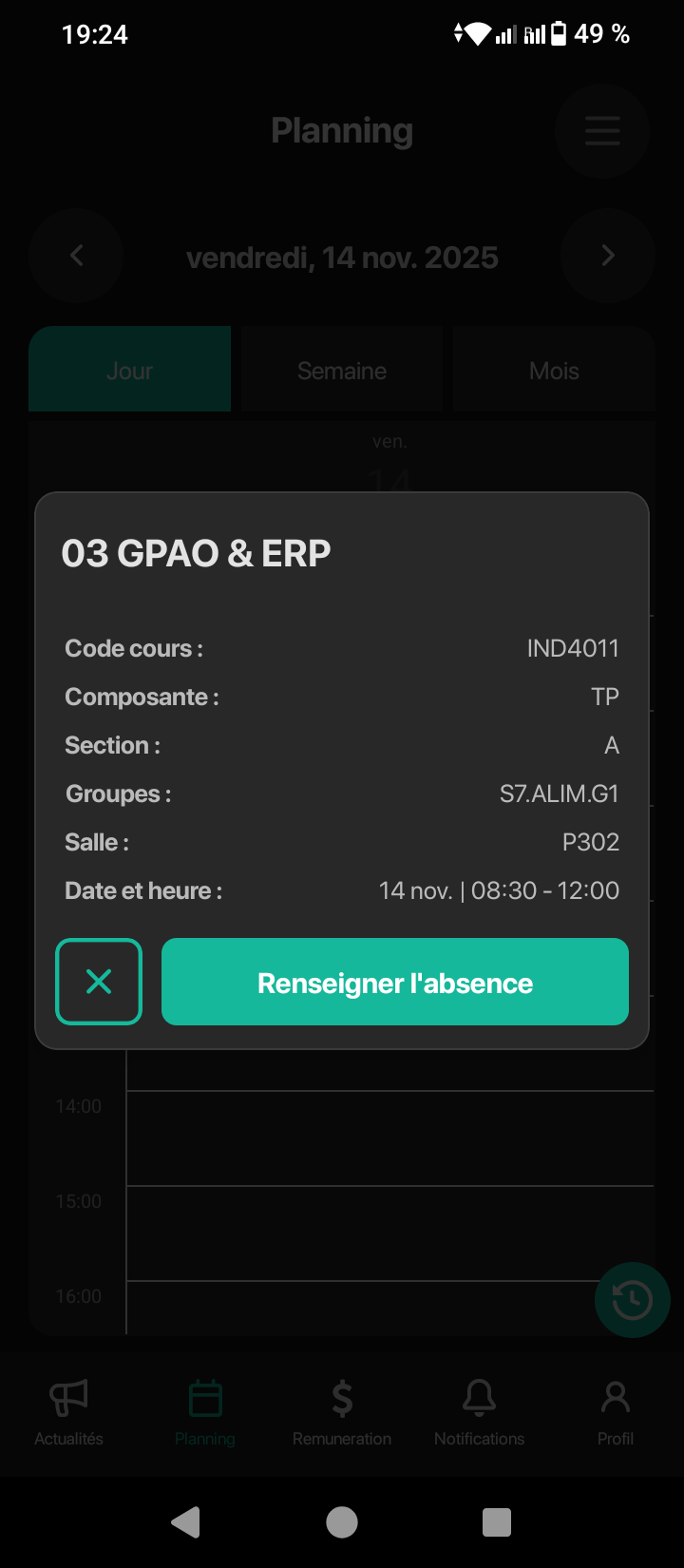The width and height of the screenshot is (684, 1568).
Task: Open Actualités megaphone icon
Action: coord(68,1398)
